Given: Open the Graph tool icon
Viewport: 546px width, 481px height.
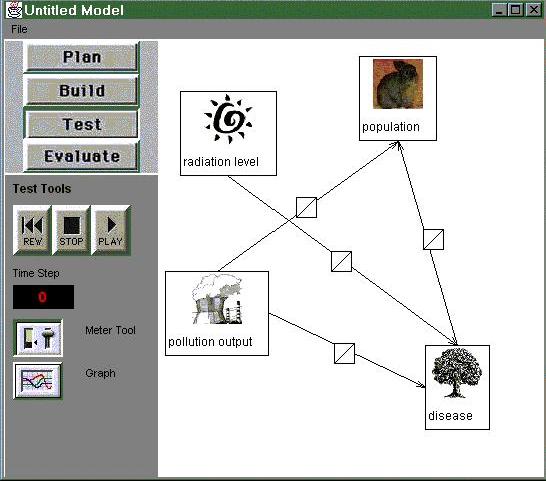Looking at the screenshot, I should (x=38, y=380).
